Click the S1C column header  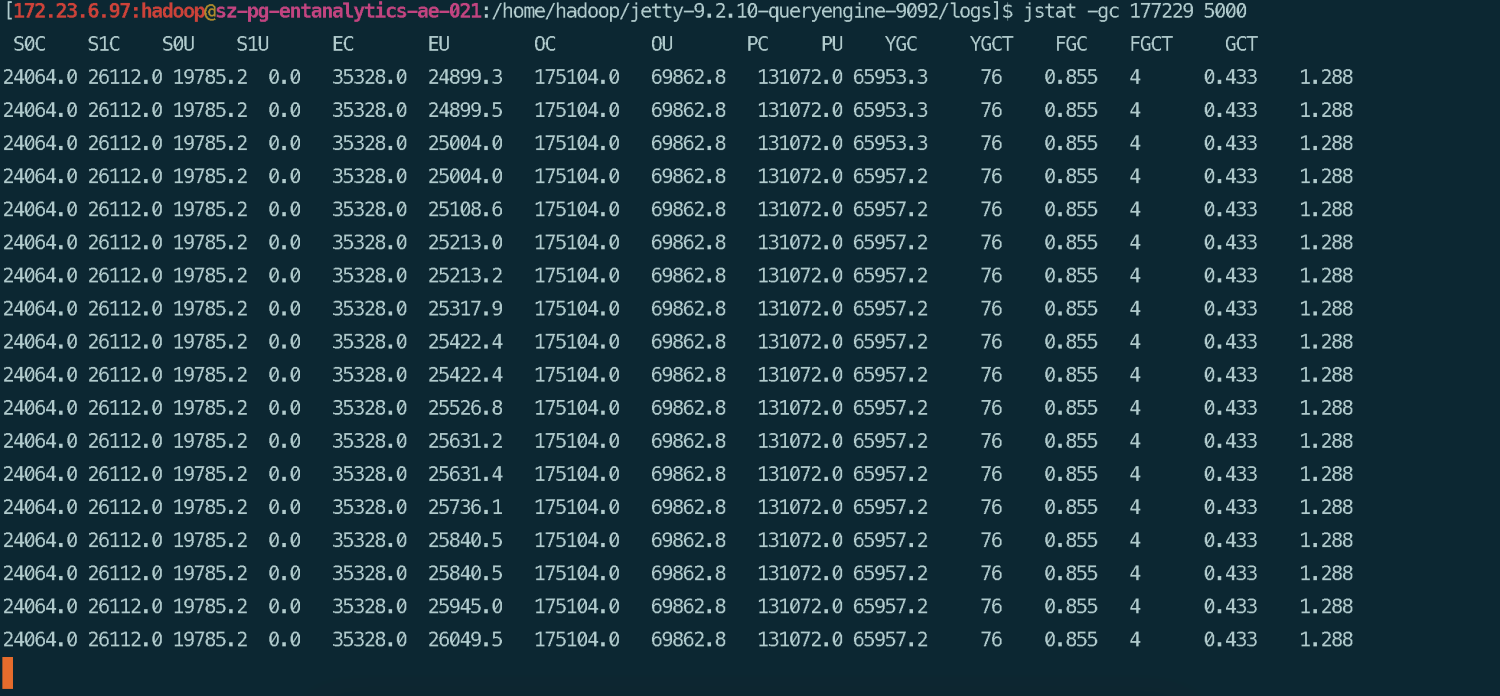point(103,44)
